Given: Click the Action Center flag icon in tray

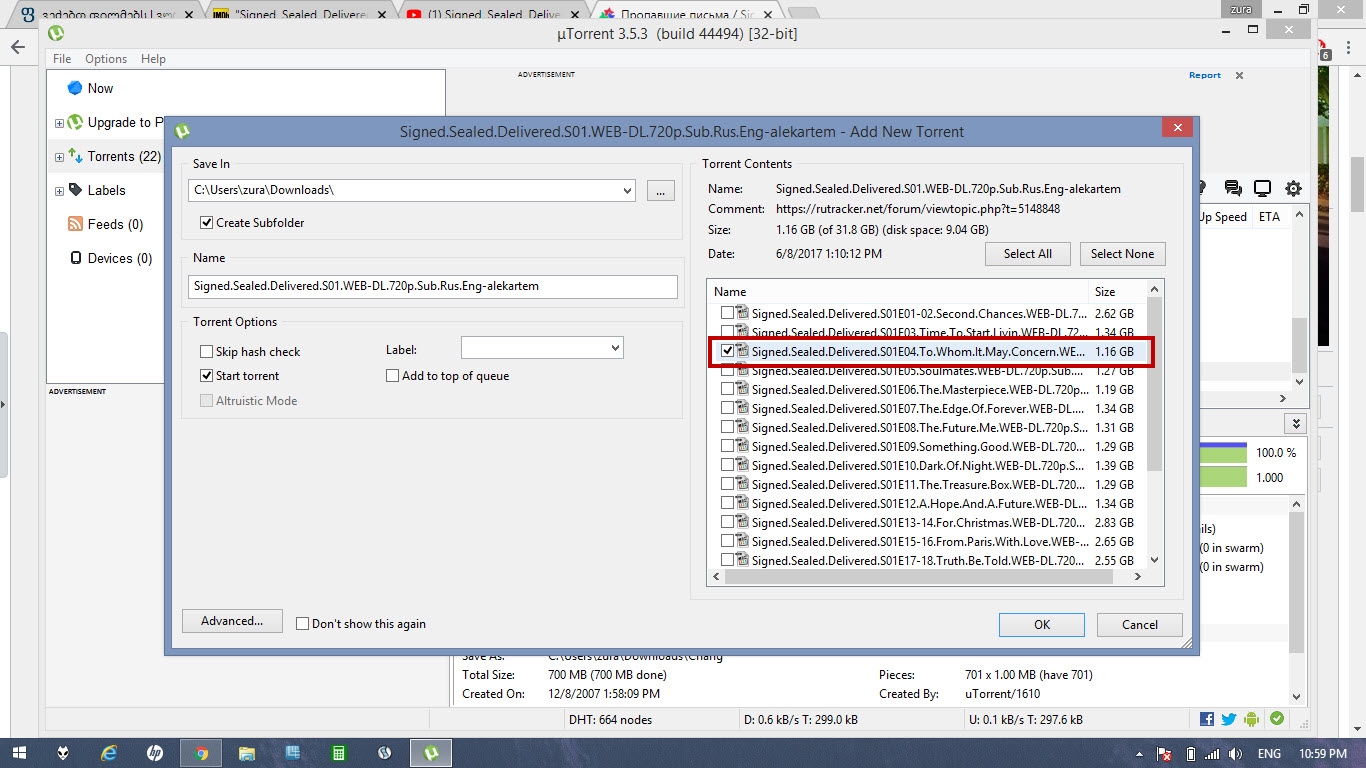Looking at the screenshot, I should click(1165, 753).
